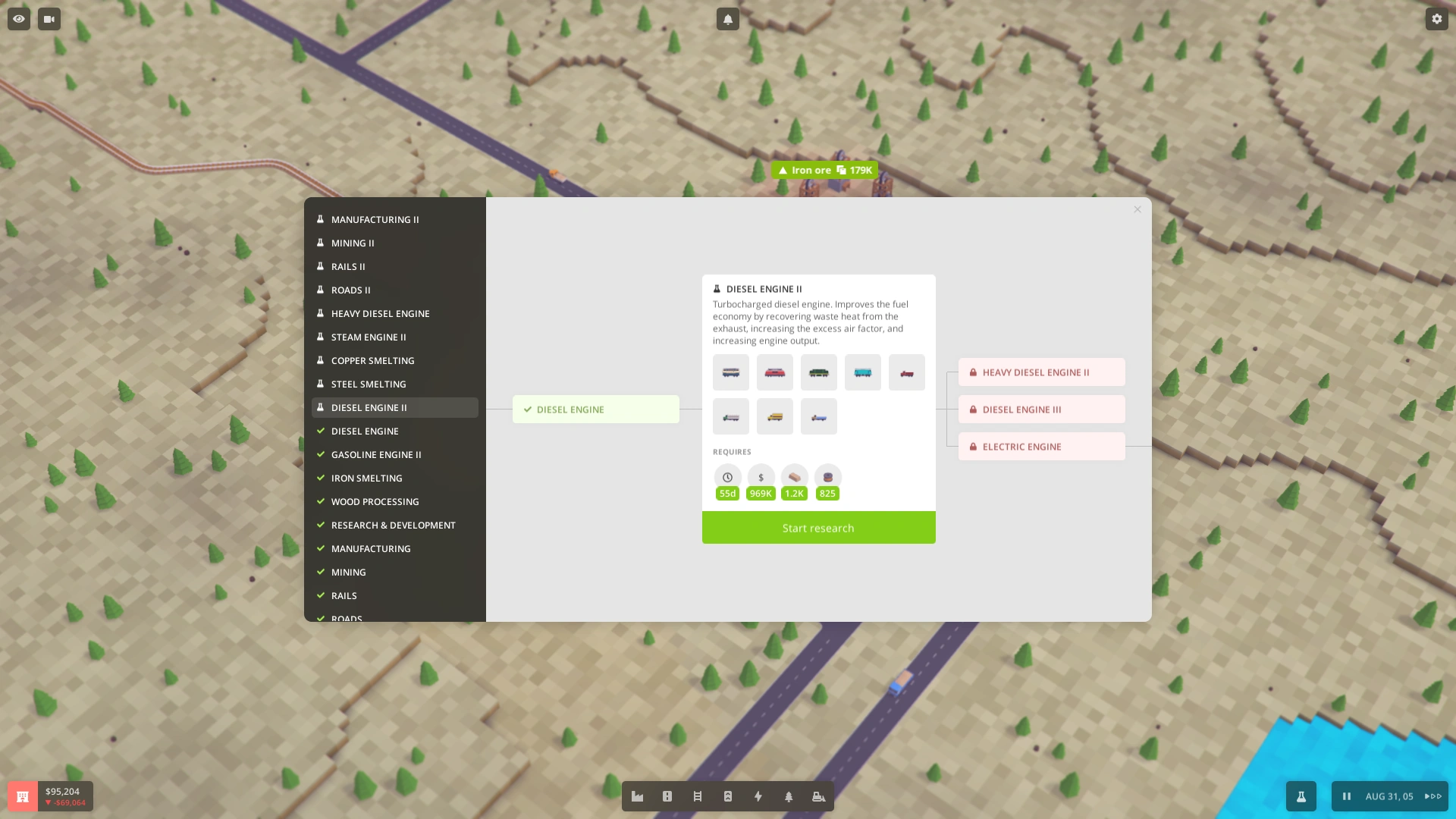Open notifications bell

(x=727, y=19)
